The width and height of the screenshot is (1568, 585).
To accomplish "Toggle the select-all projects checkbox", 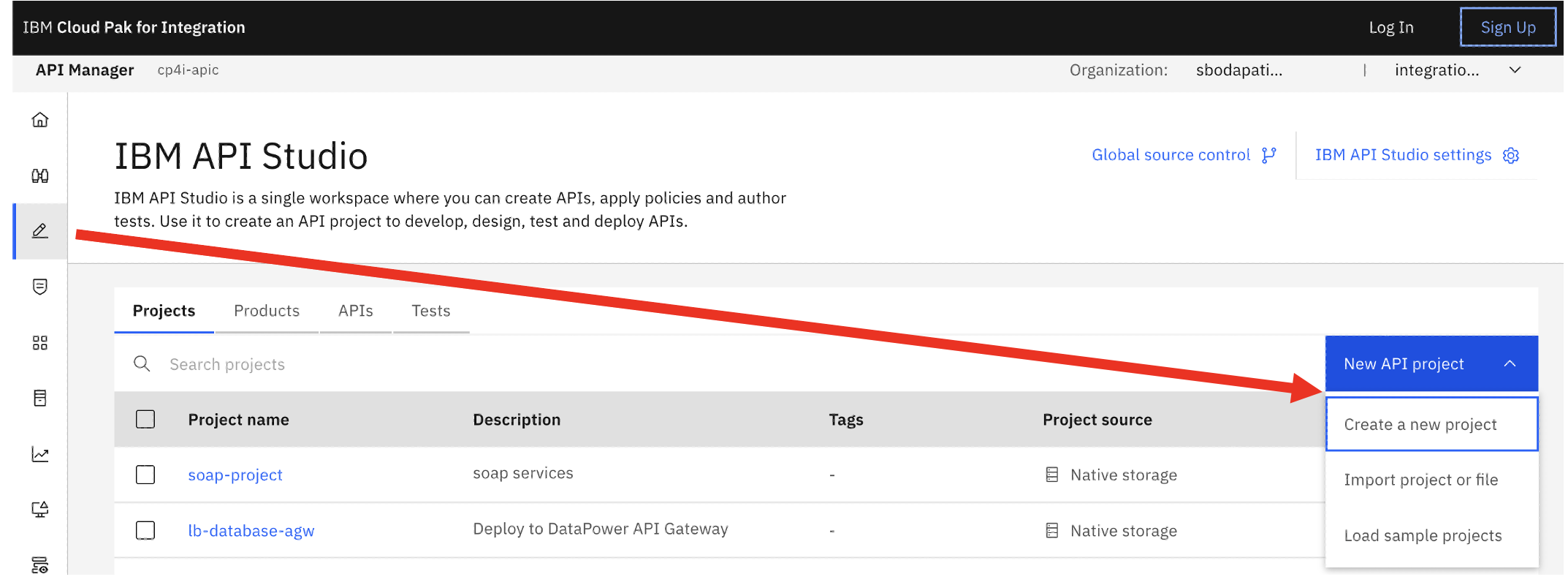I will coord(145,419).
